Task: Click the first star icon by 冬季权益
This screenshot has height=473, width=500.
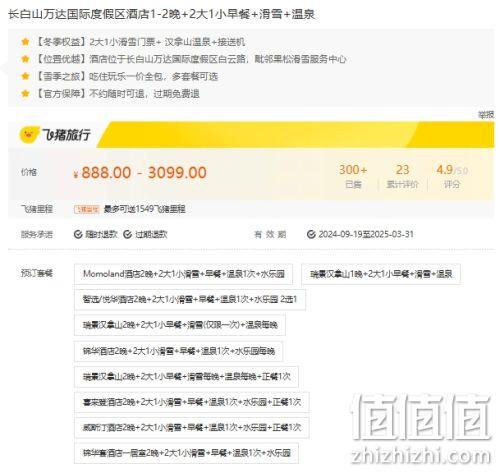Action: pyautogui.click(x=25, y=42)
